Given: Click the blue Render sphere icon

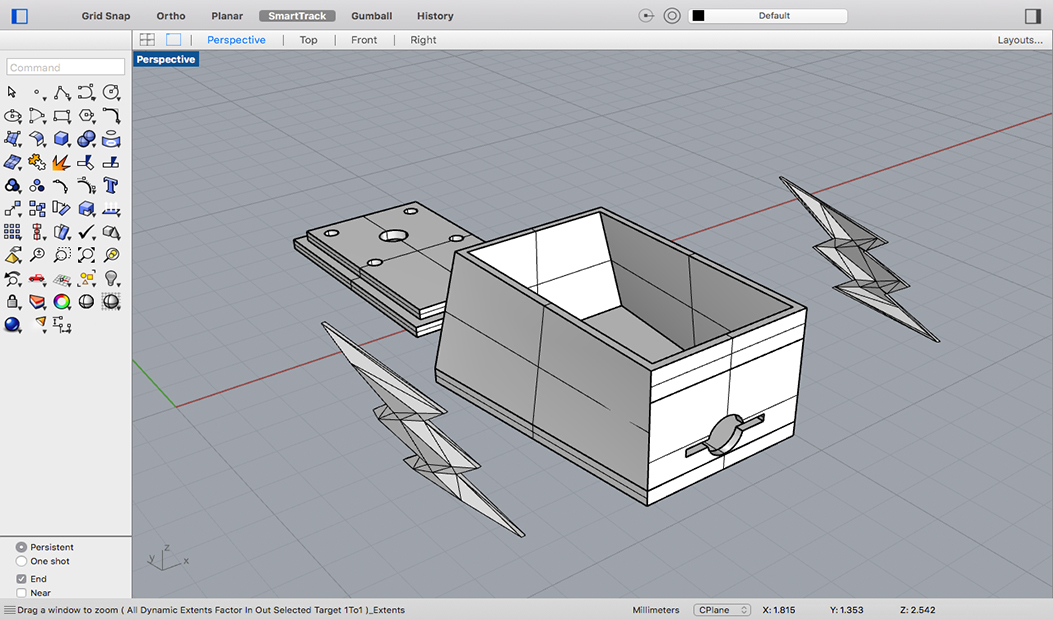Looking at the screenshot, I should pyautogui.click(x=12, y=325).
